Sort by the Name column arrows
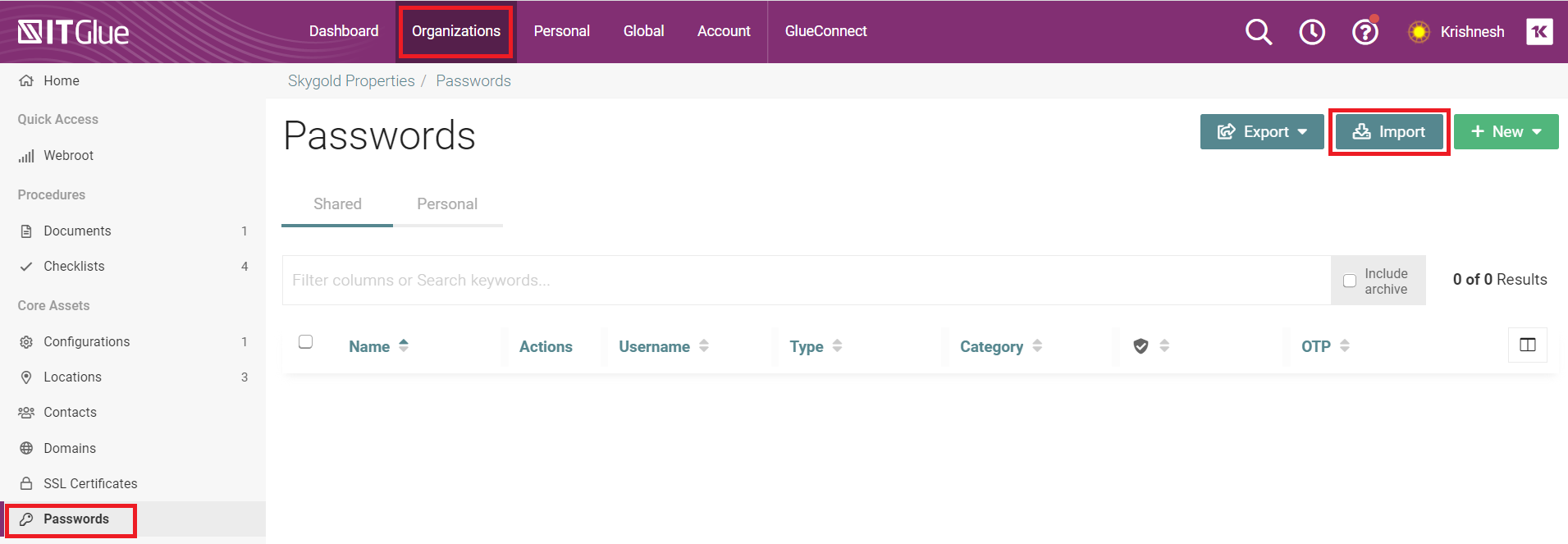The height and width of the screenshot is (544, 1568). click(x=404, y=345)
